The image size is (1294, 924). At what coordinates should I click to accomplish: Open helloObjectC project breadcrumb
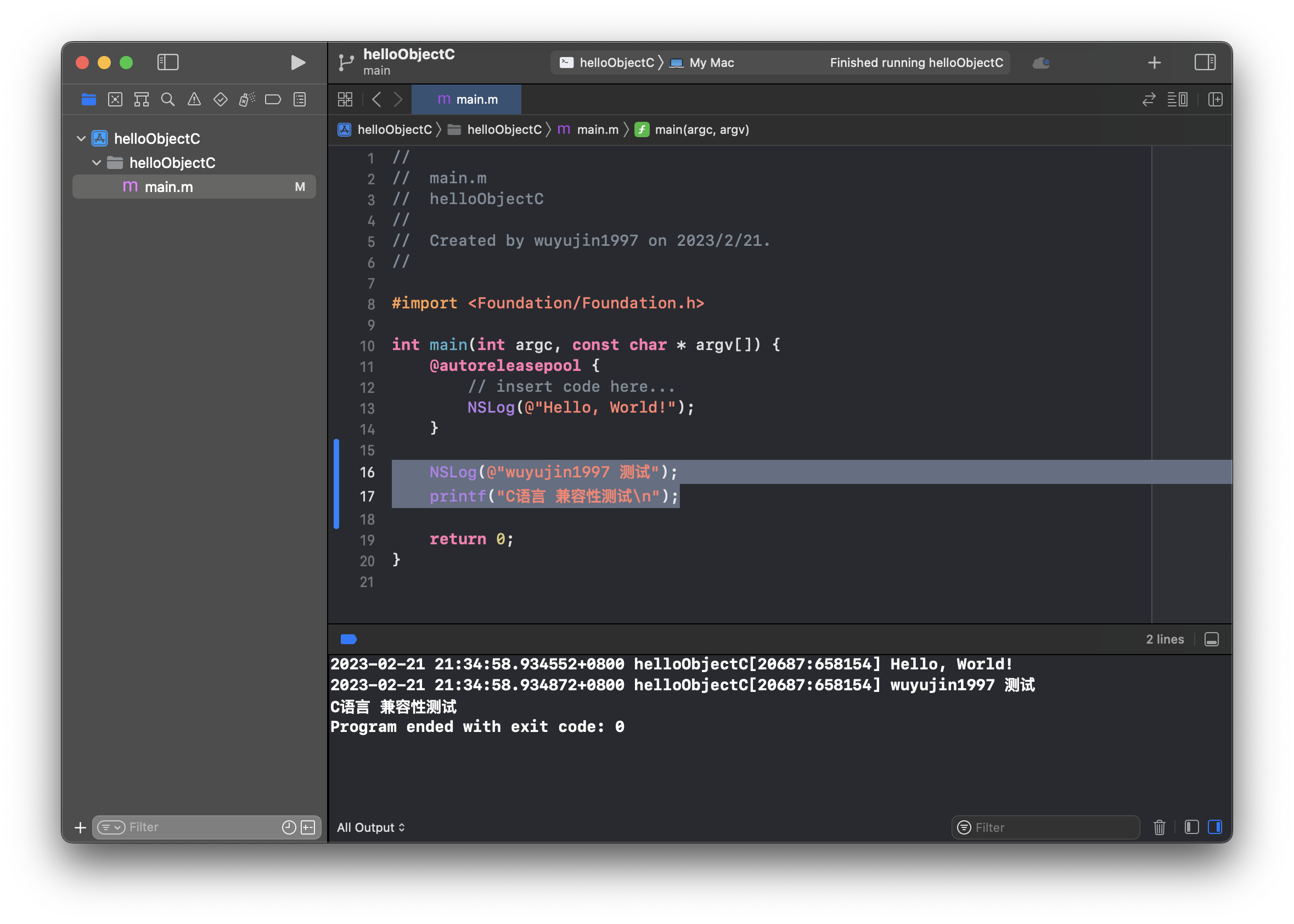(385, 129)
